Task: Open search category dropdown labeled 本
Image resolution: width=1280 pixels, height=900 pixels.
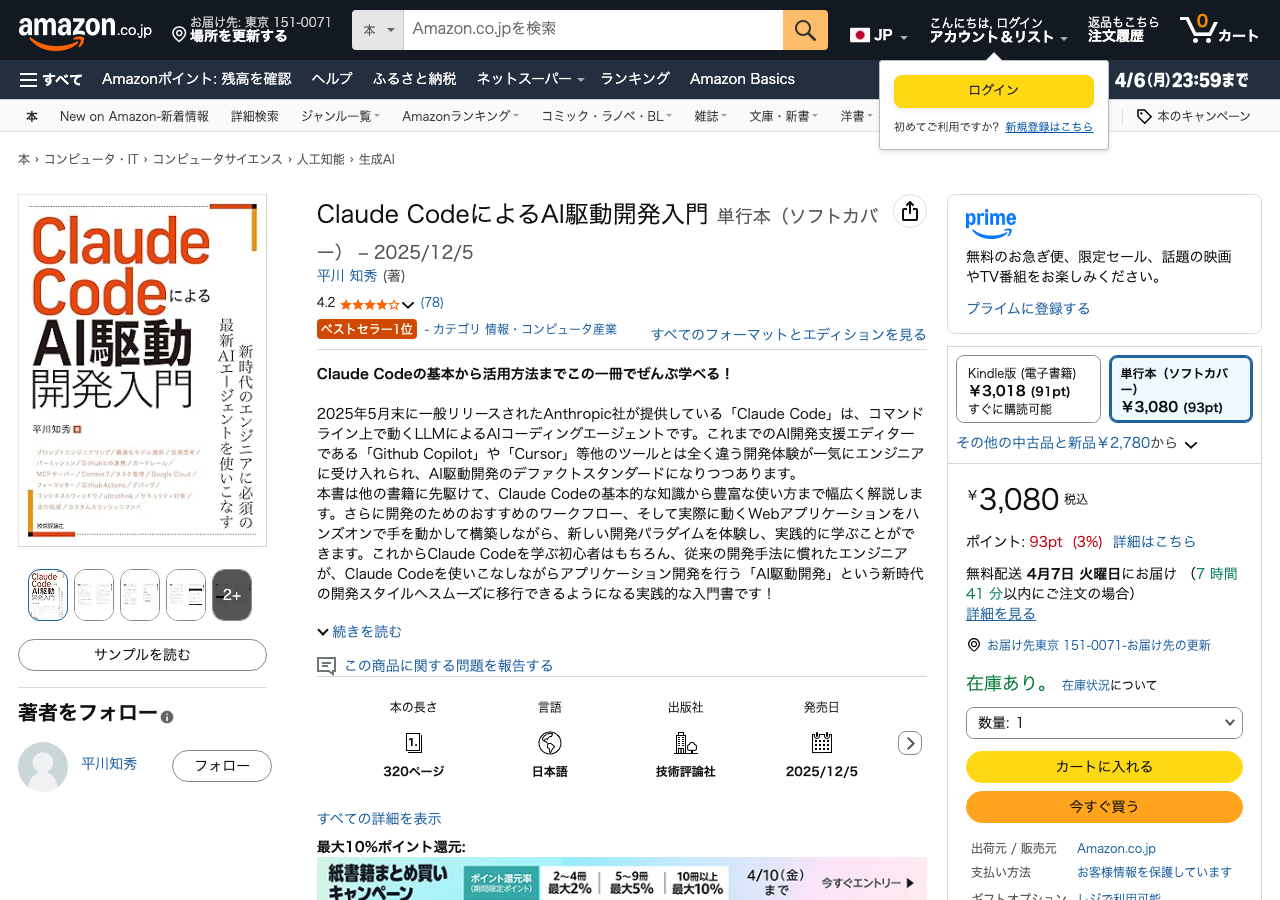Action: pyautogui.click(x=378, y=30)
